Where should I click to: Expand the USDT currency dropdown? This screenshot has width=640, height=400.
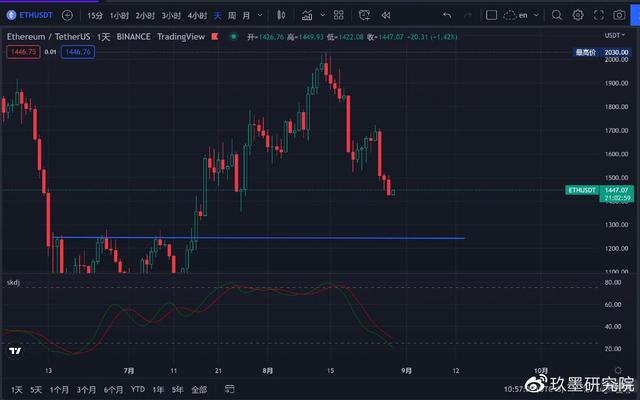tap(615, 36)
